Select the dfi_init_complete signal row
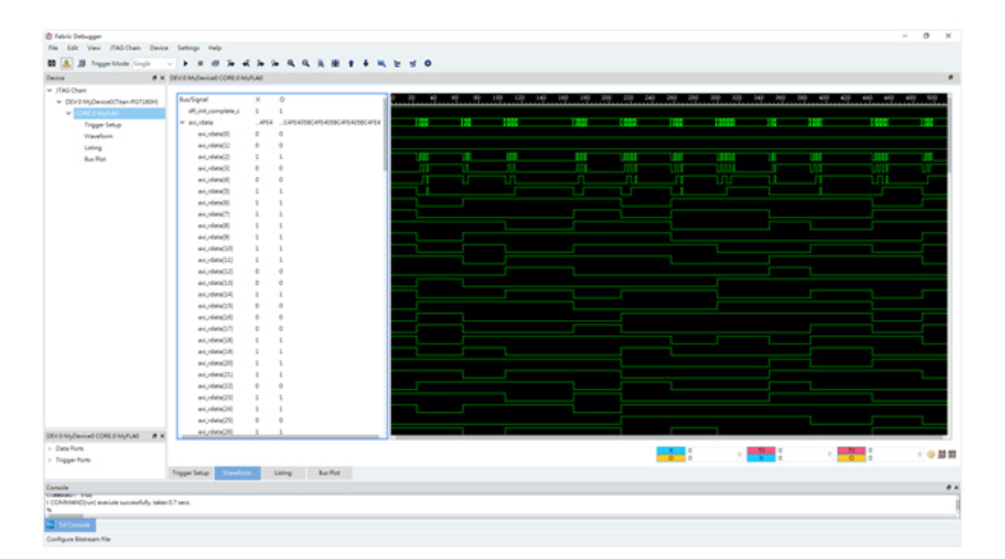This screenshot has width=1005, height=559. (281, 111)
